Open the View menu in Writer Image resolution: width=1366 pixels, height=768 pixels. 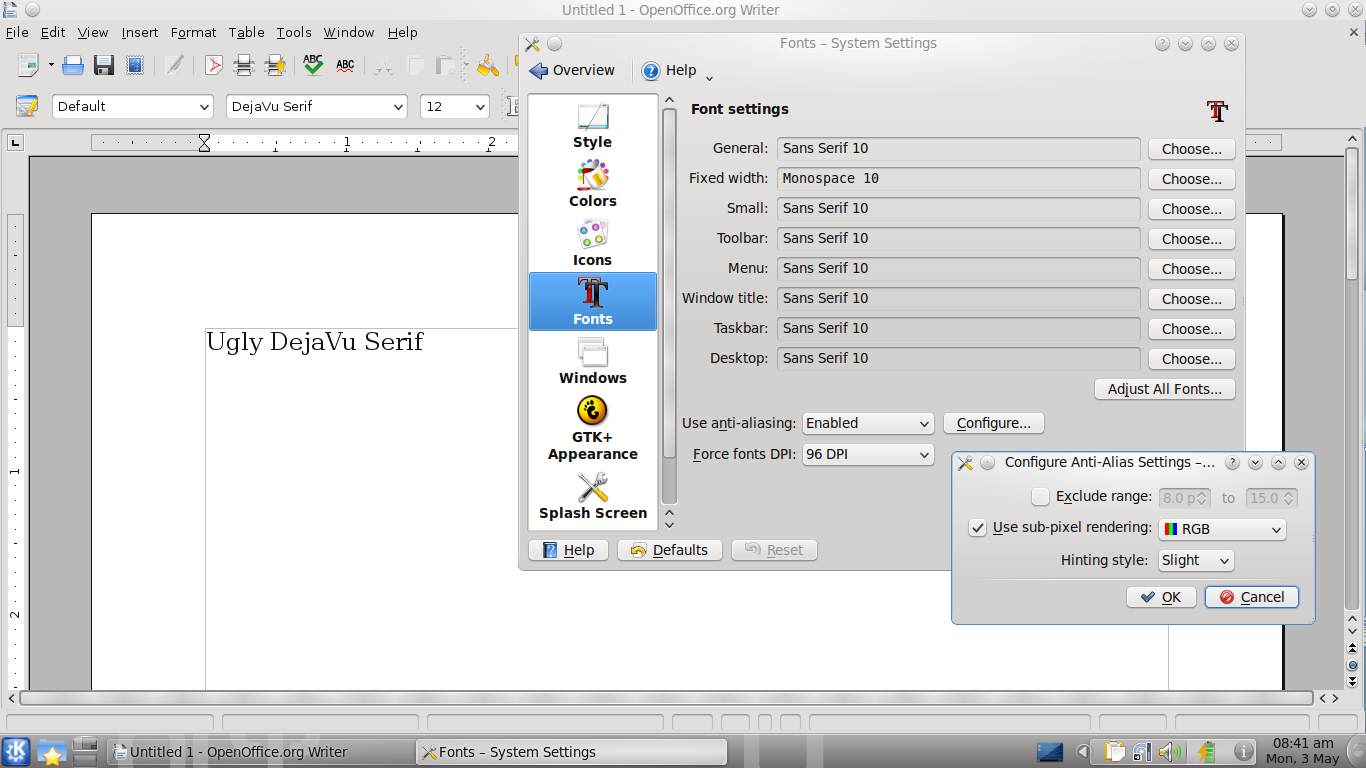point(93,32)
